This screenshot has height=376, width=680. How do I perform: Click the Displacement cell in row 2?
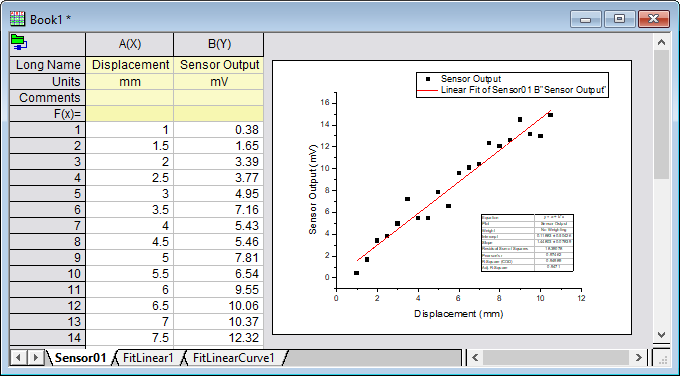point(130,146)
